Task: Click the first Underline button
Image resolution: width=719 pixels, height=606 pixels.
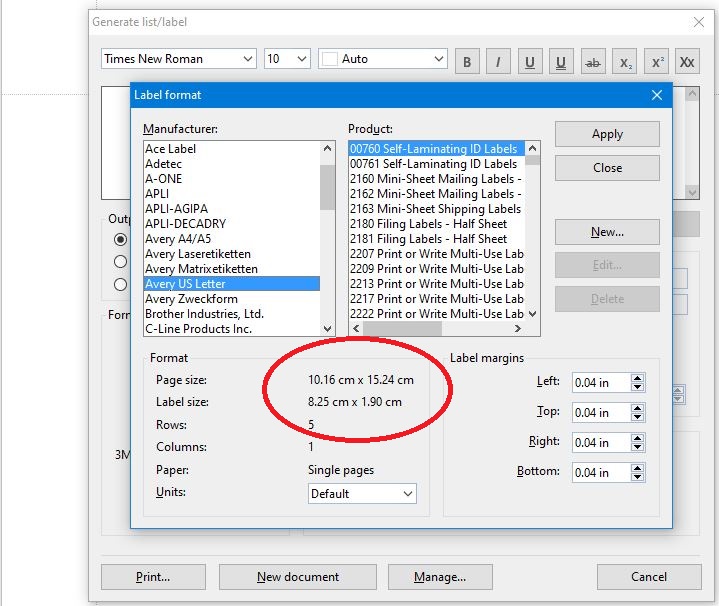Action: click(530, 61)
